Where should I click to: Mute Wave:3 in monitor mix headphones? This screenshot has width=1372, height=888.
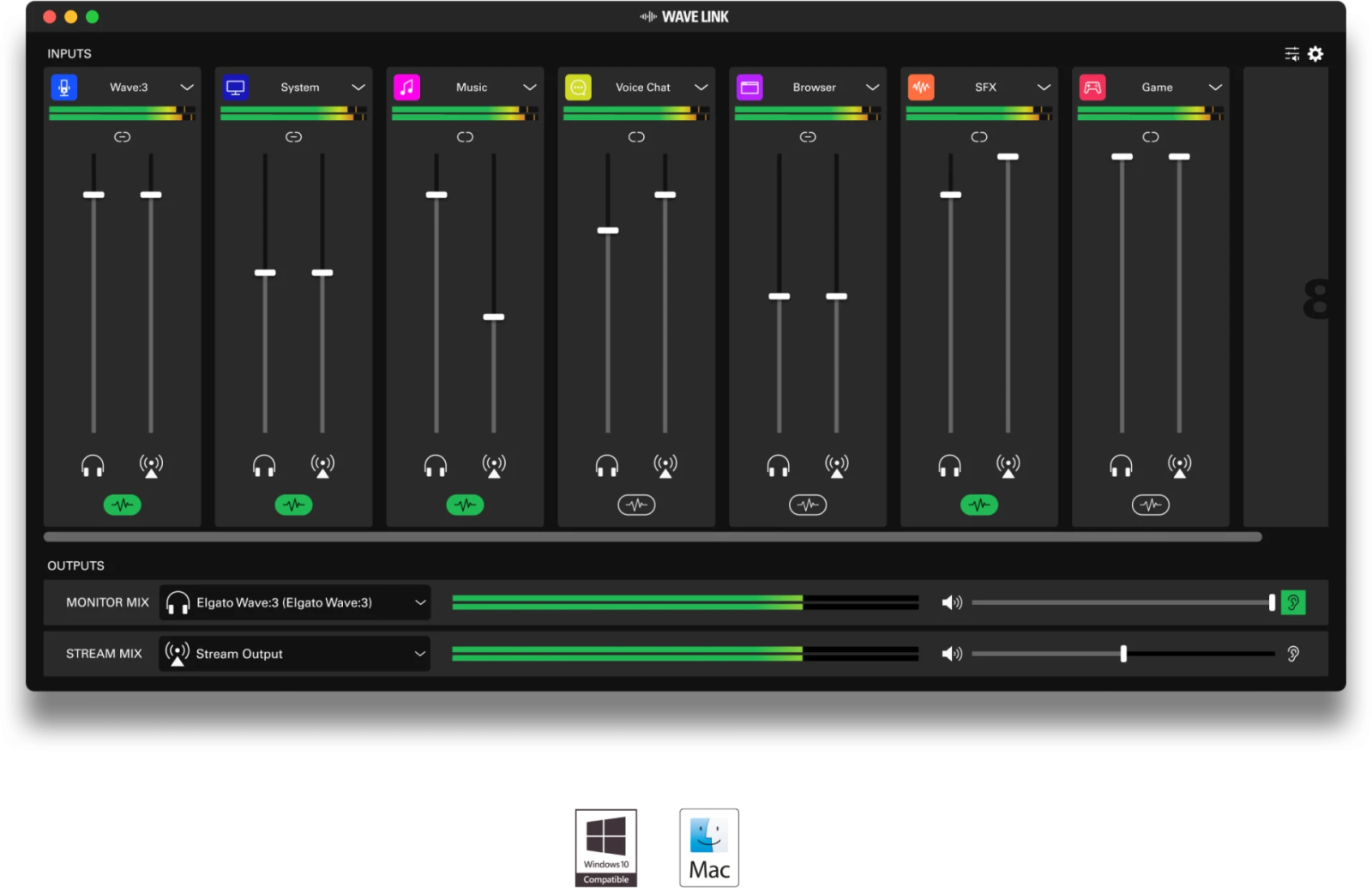click(93, 466)
